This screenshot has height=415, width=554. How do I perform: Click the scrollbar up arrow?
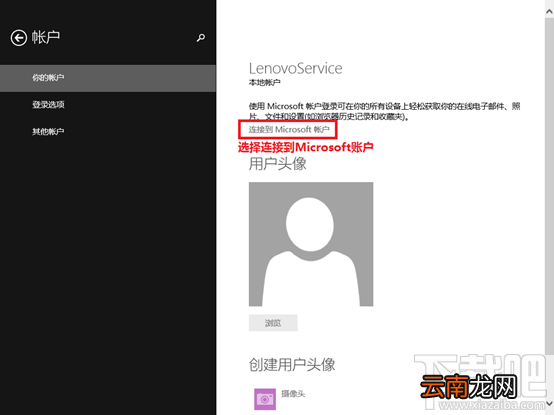pos(549,12)
